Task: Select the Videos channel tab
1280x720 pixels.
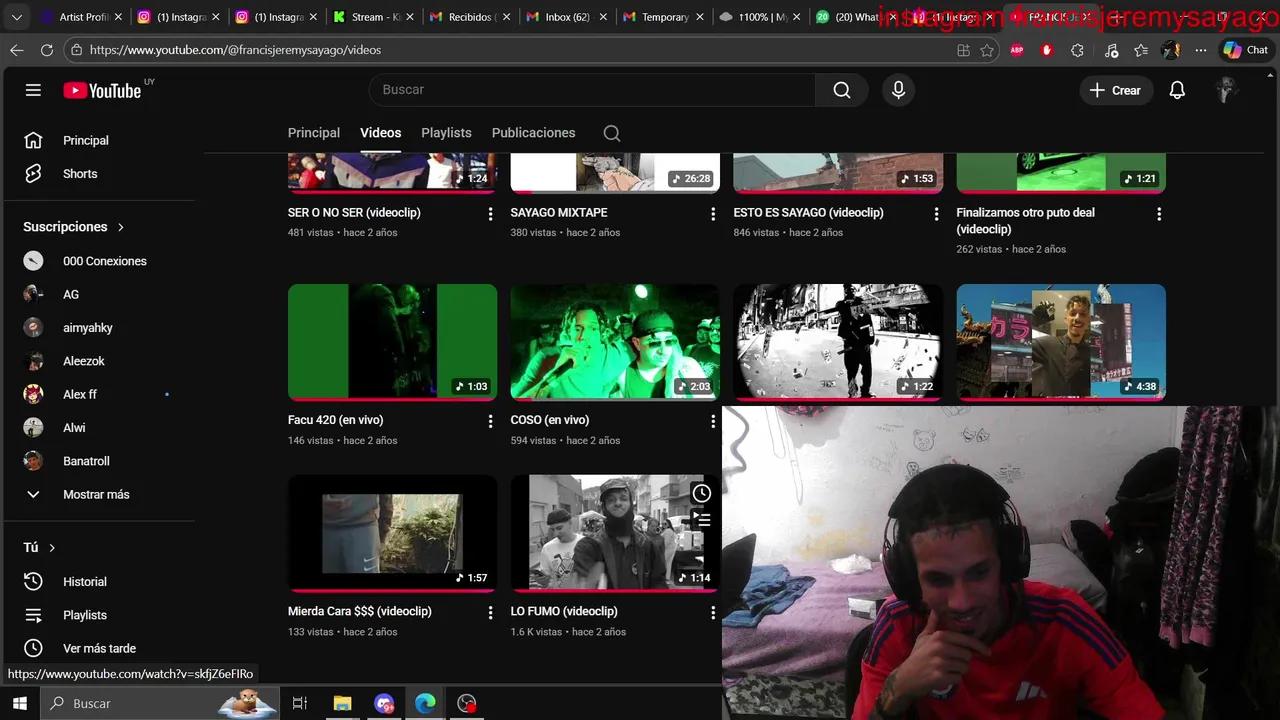Action: click(x=380, y=133)
